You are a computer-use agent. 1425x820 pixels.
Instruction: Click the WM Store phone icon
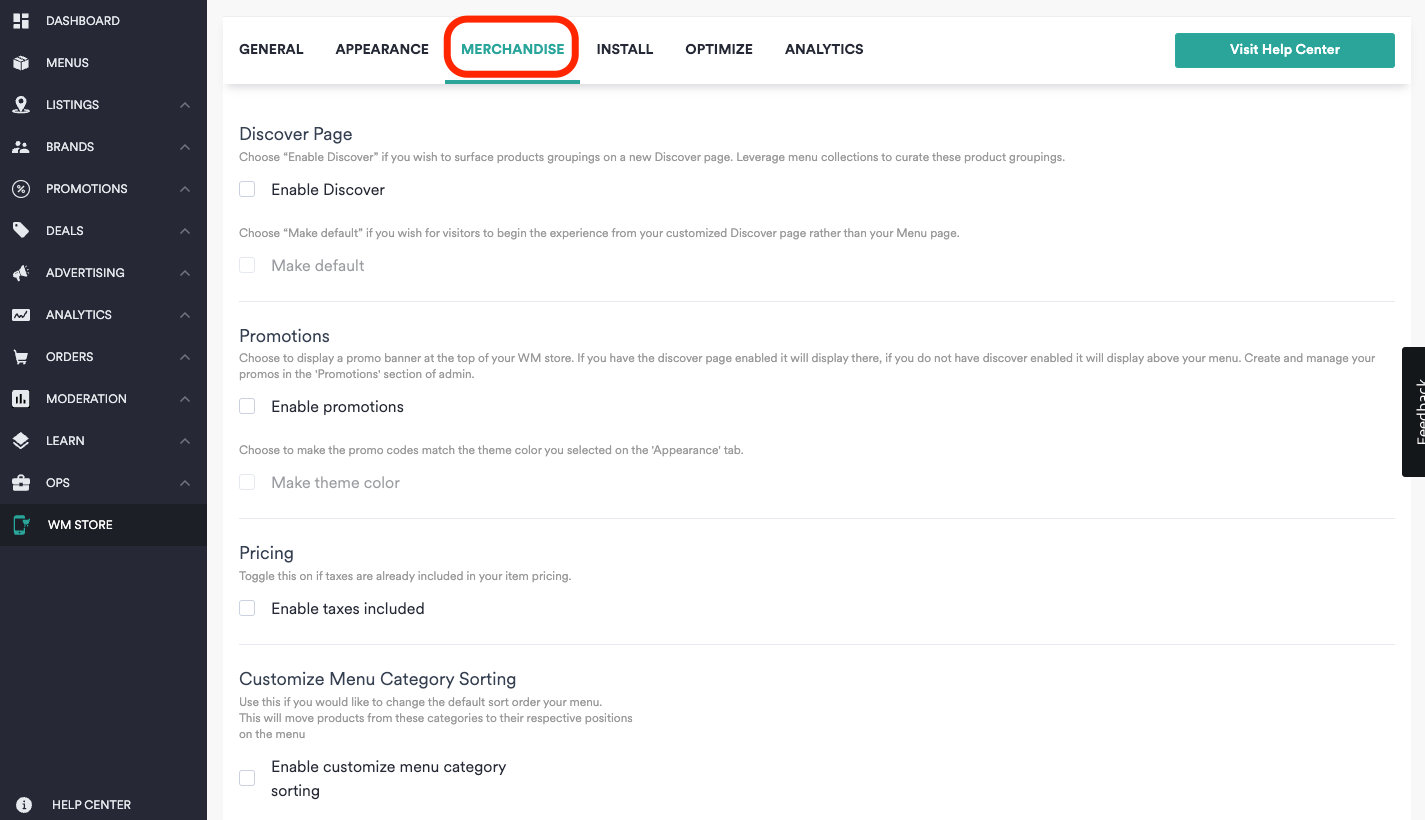coord(20,525)
